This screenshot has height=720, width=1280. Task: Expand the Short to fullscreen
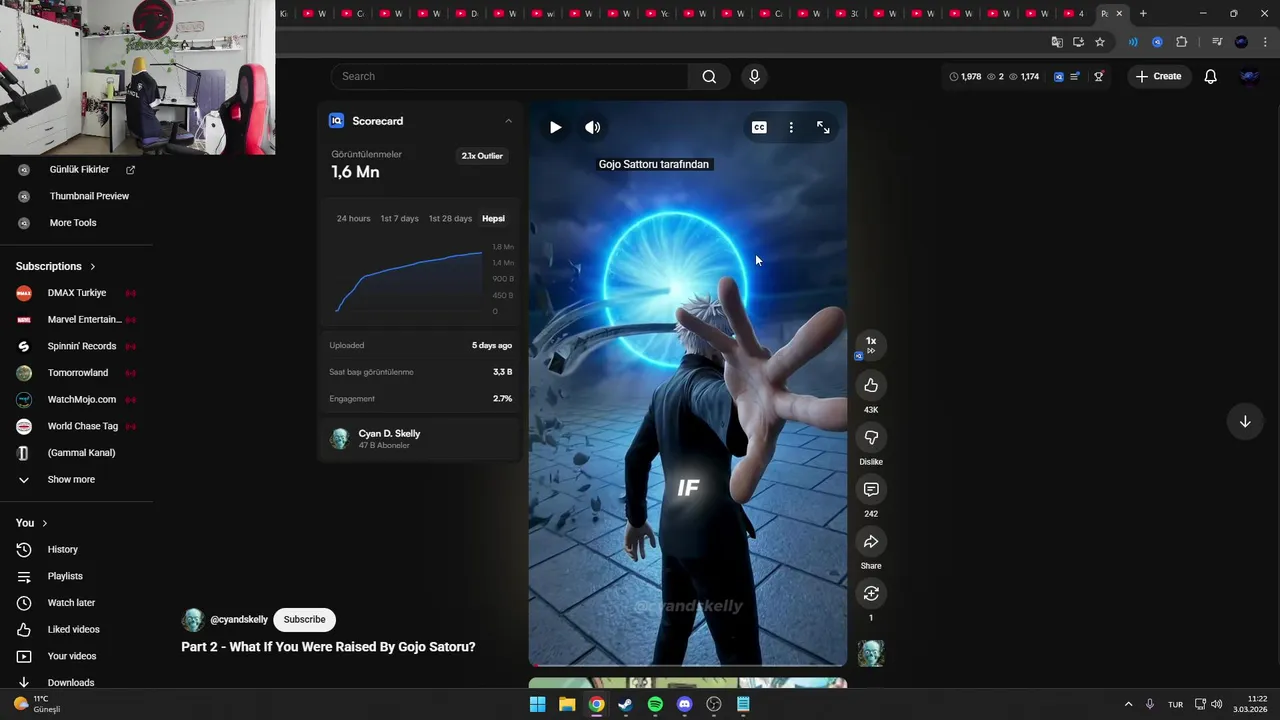coord(823,127)
